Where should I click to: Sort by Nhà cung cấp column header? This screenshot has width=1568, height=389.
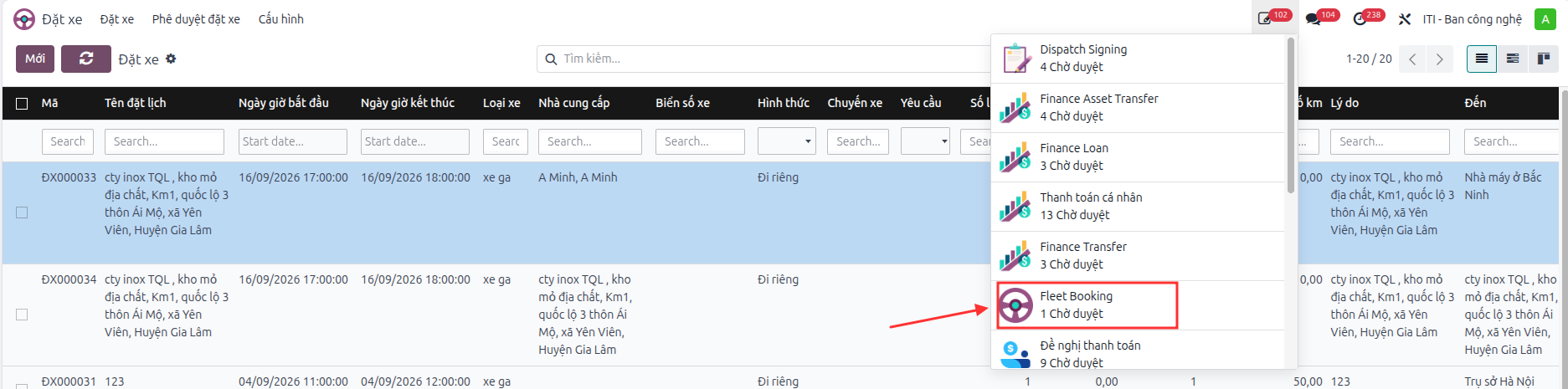[x=574, y=103]
